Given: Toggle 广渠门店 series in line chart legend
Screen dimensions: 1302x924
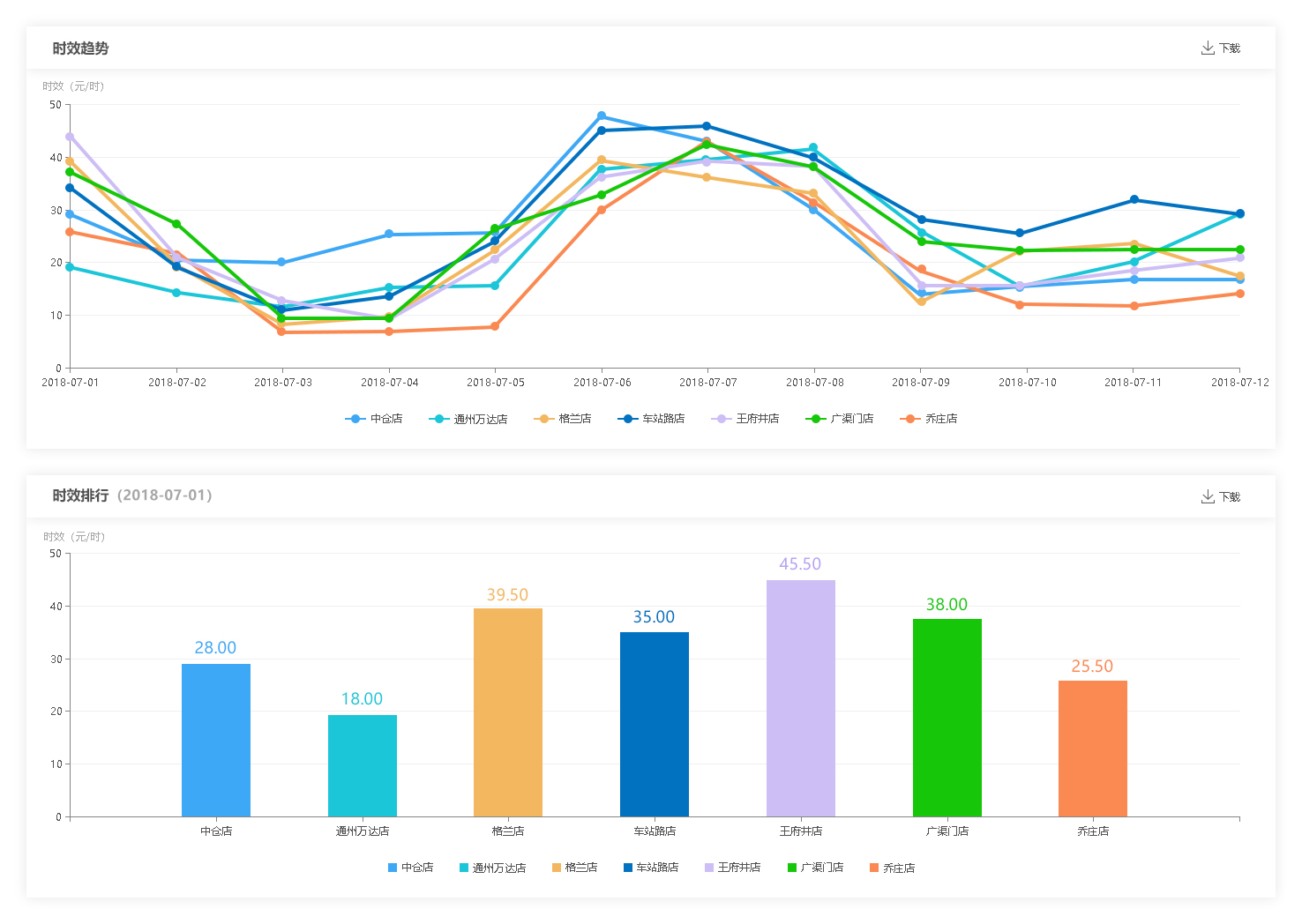Looking at the screenshot, I should (x=840, y=419).
